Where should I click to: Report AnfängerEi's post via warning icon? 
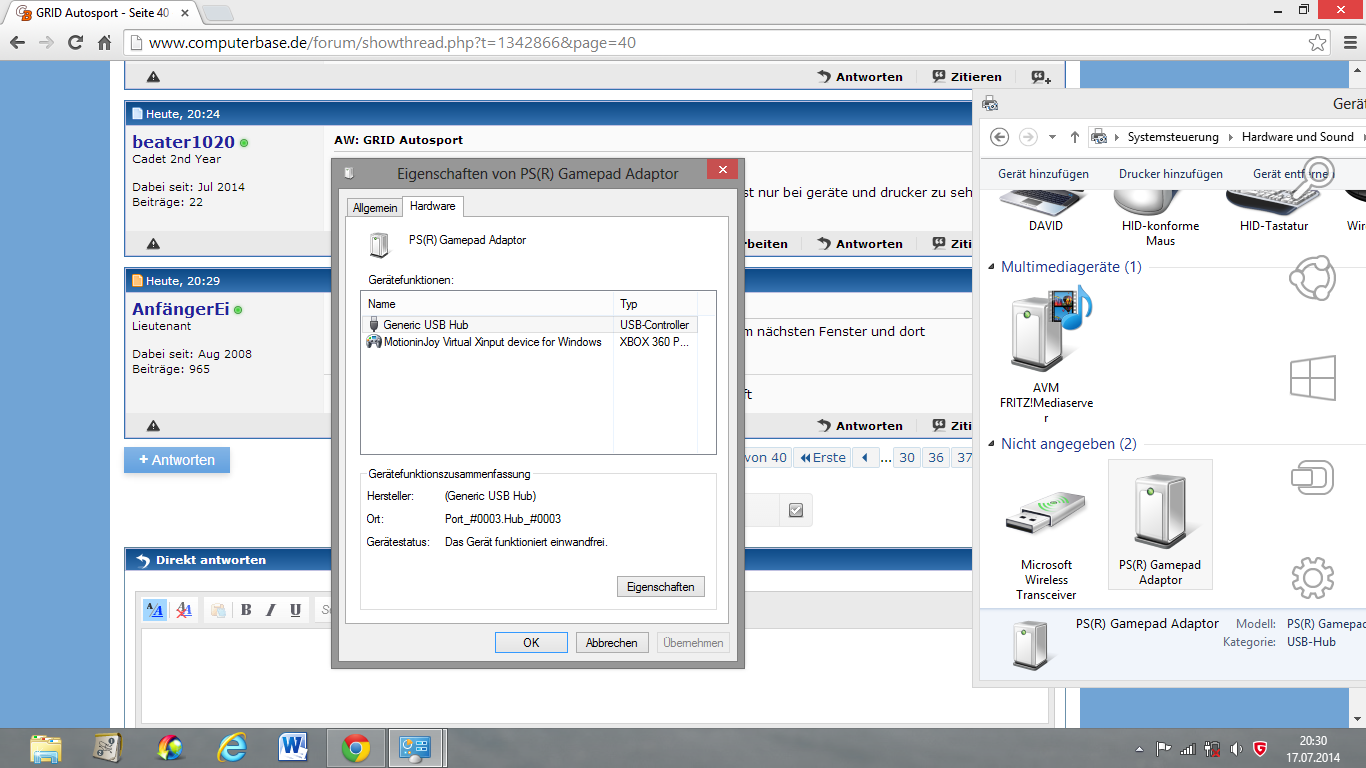coord(153,426)
